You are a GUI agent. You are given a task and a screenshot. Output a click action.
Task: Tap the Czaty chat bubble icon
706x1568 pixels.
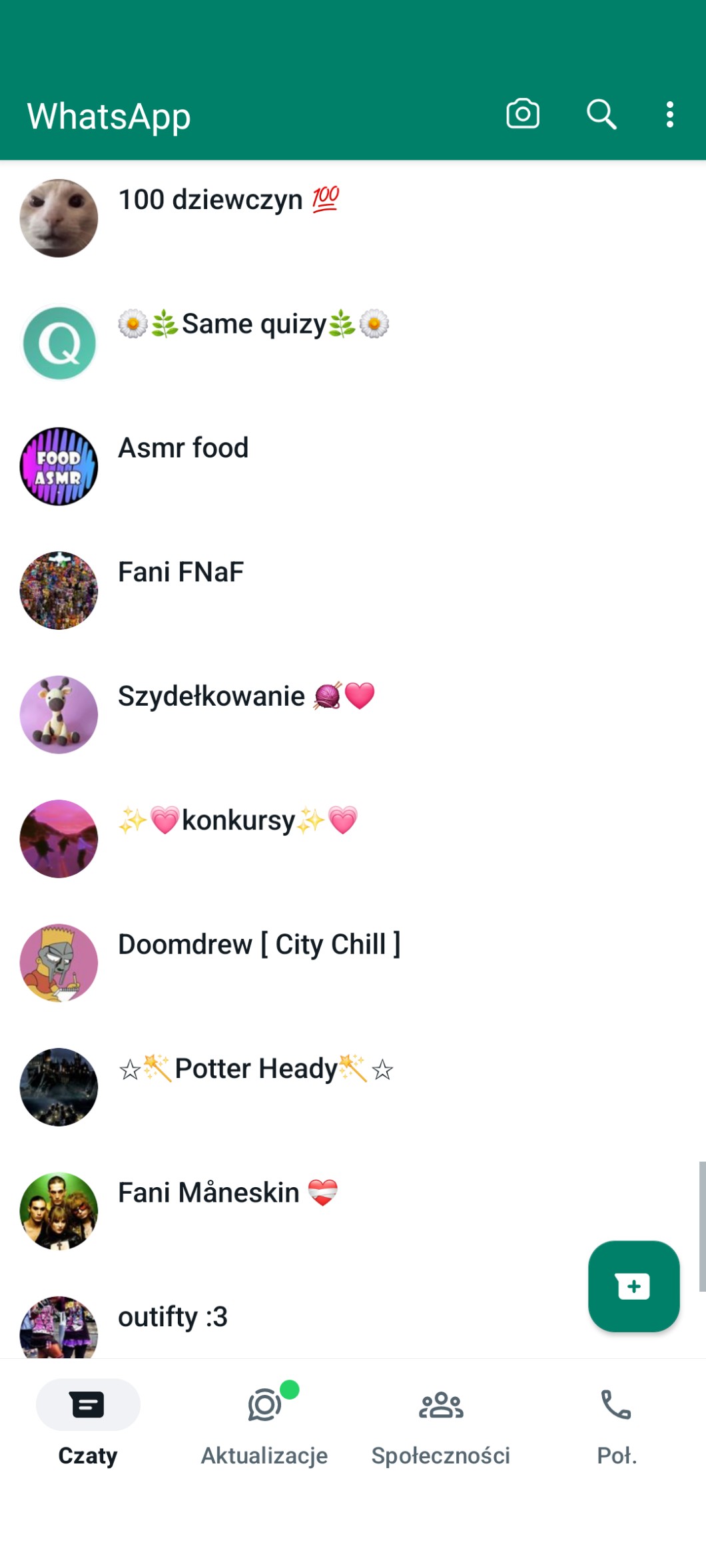pyautogui.click(x=87, y=1404)
